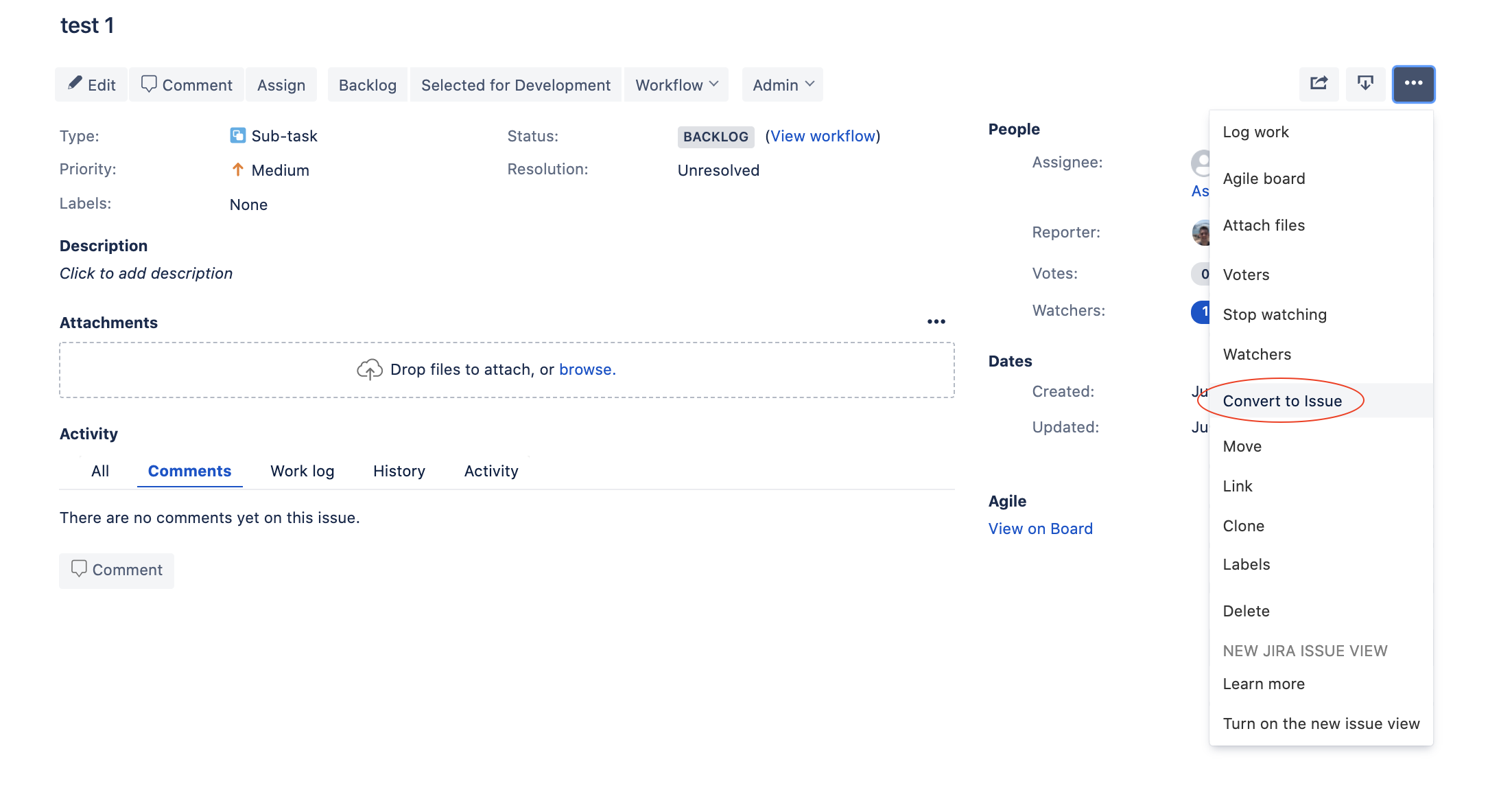Viewport: 1512px width, 799px height.
Task: Click View on Board under Agile
Action: tap(1040, 528)
